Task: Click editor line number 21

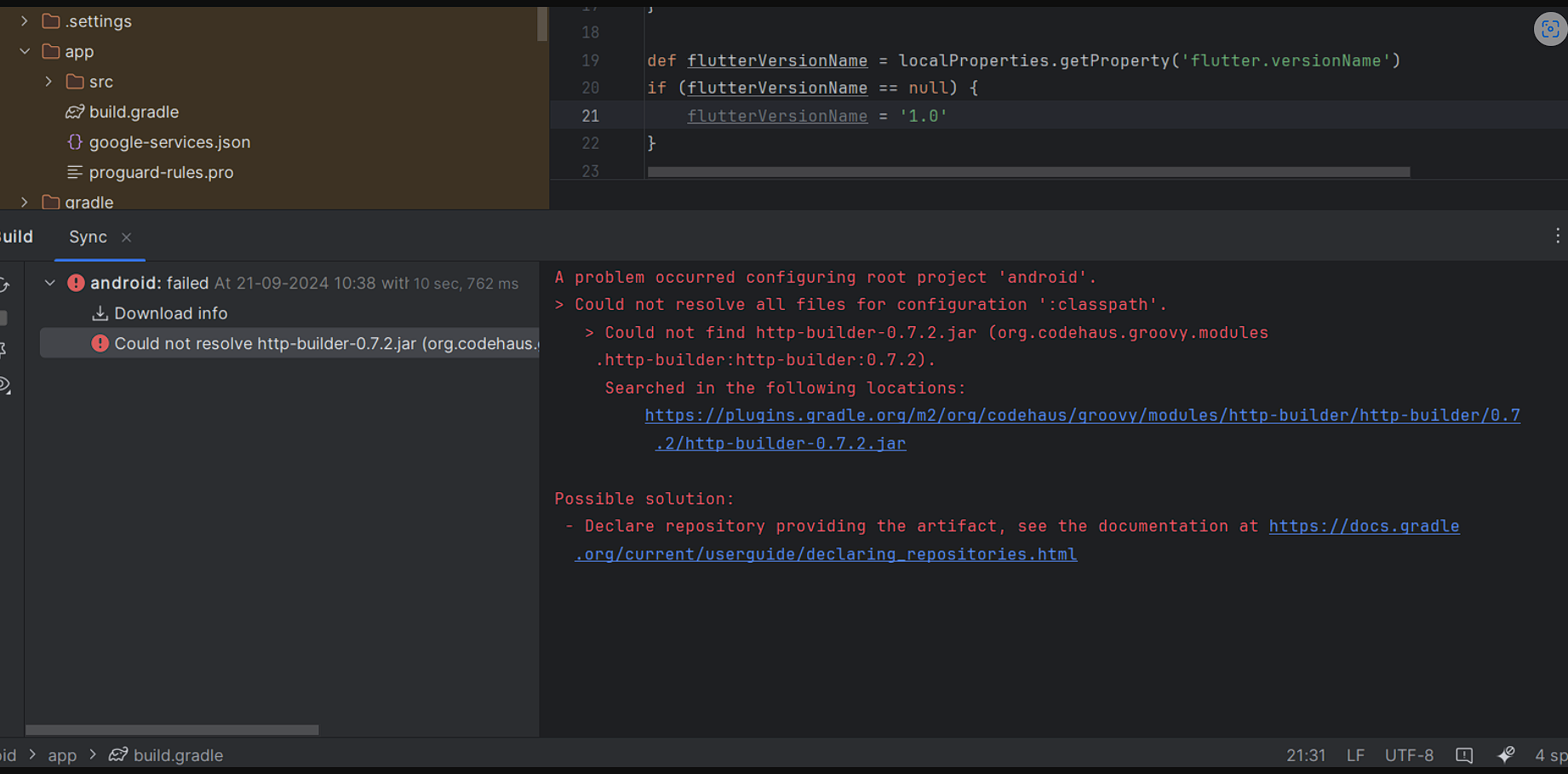Action: pyautogui.click(x=591, y=116)
